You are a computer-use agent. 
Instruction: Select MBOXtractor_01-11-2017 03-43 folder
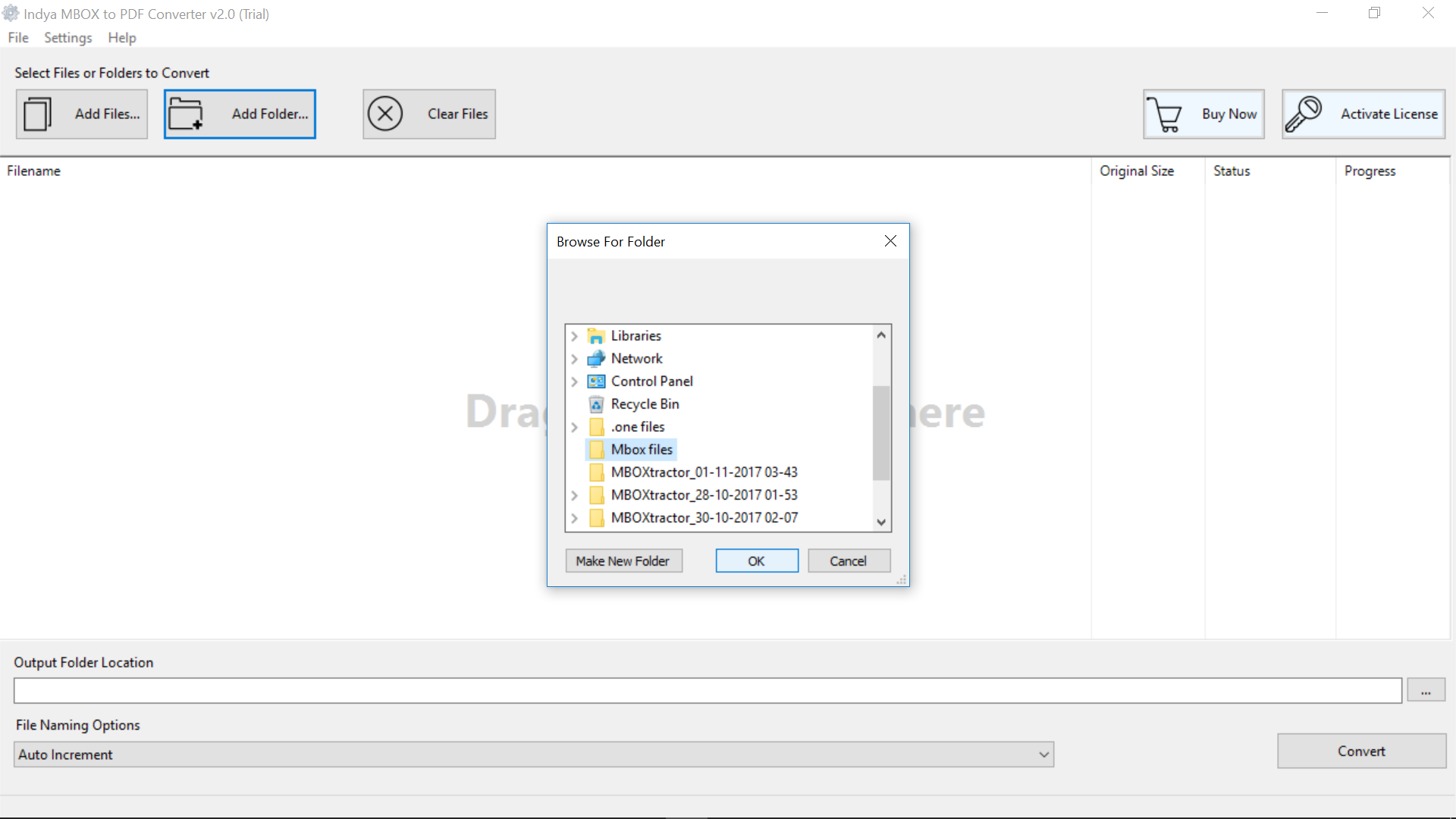tap(704, 472)
